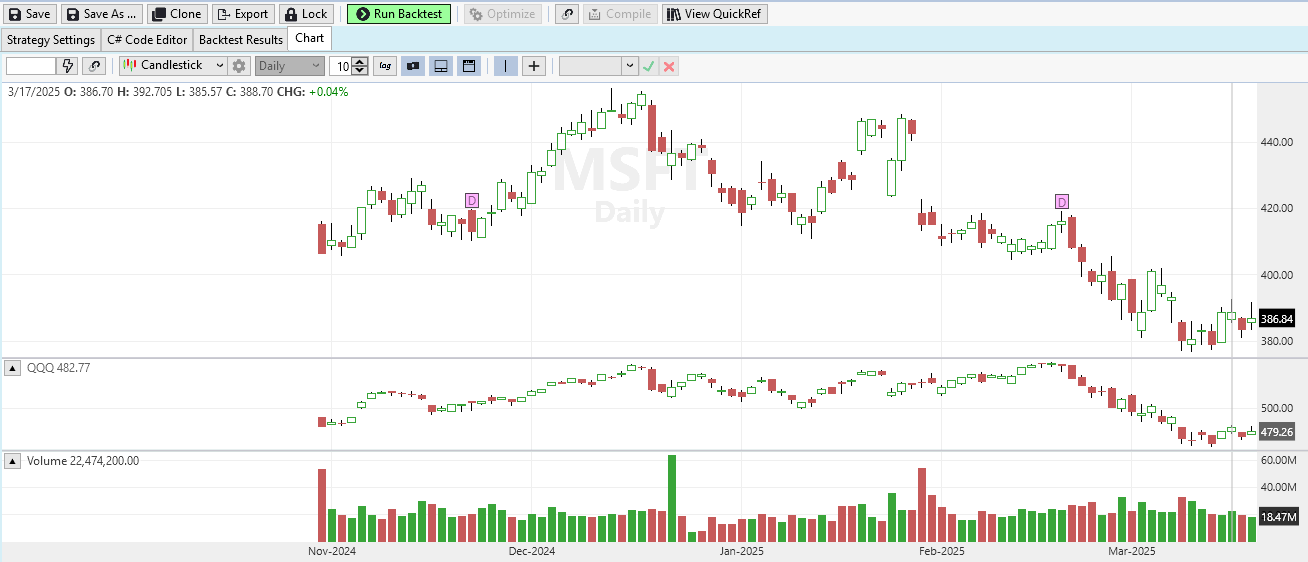Click the symbol input field

point(30,66)
